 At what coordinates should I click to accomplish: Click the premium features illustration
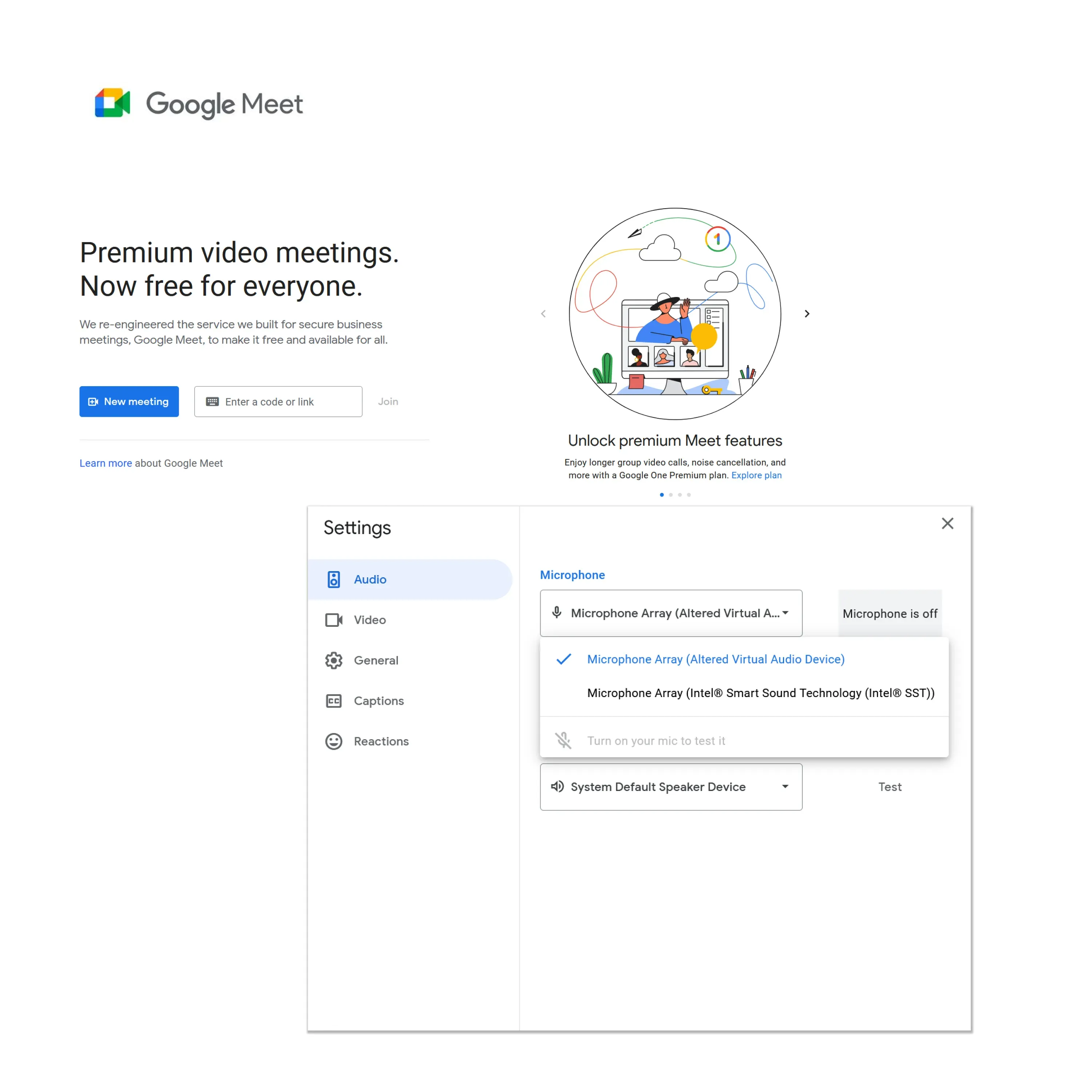[675, 314]
